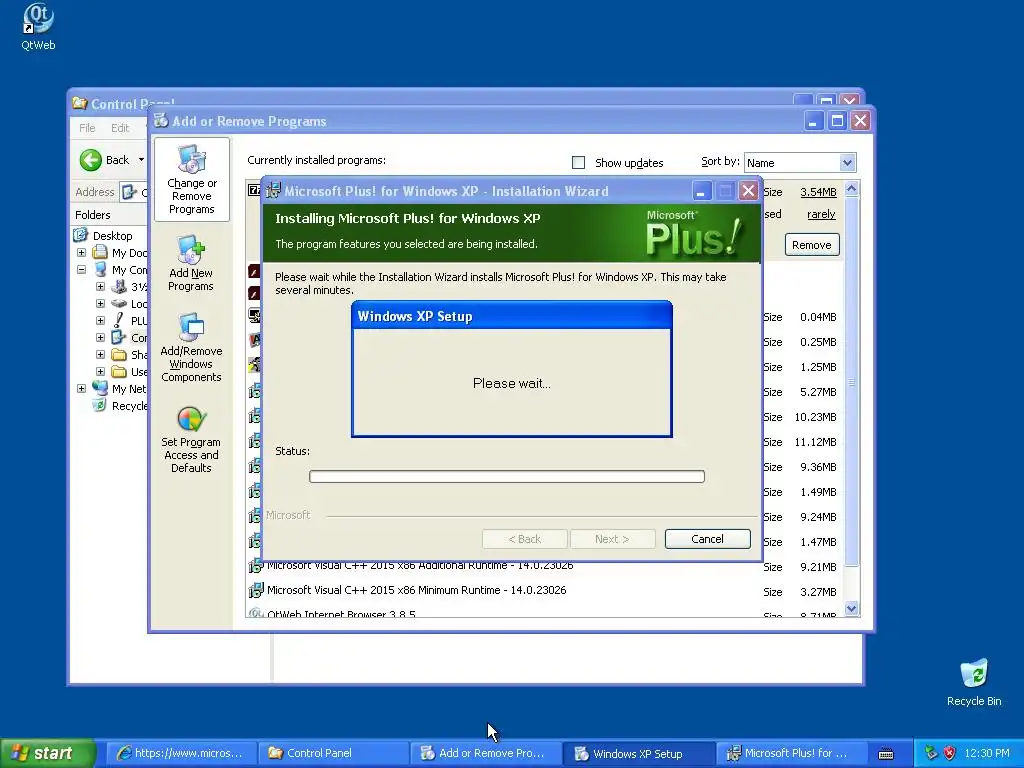Click the program list scrollbar thumb
The image size is (1024, 768).
(852, 382)
